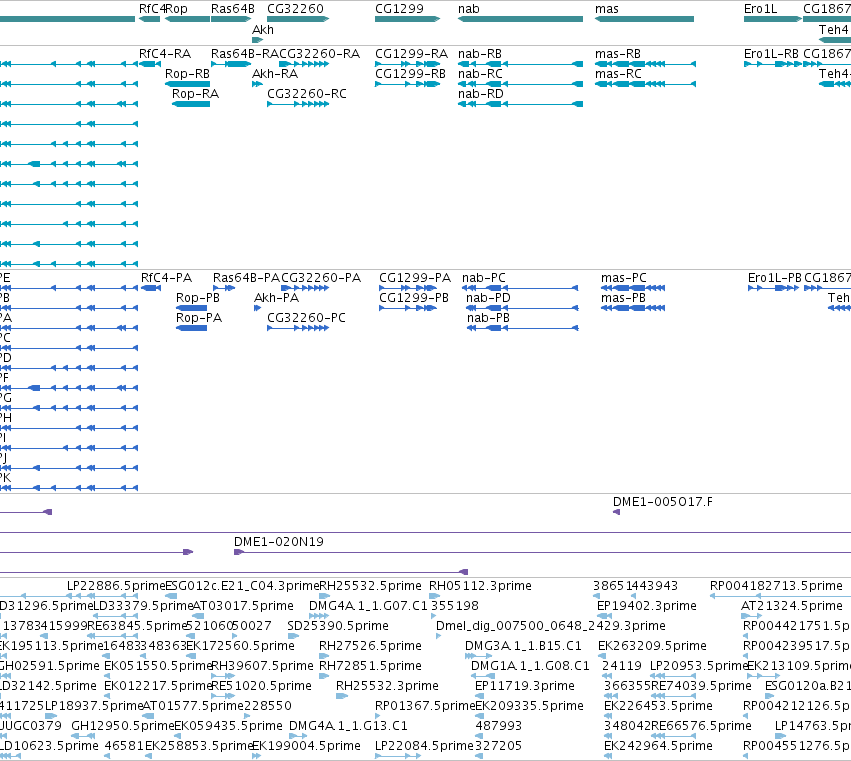Click protein mas-PC

coord(624,277)
